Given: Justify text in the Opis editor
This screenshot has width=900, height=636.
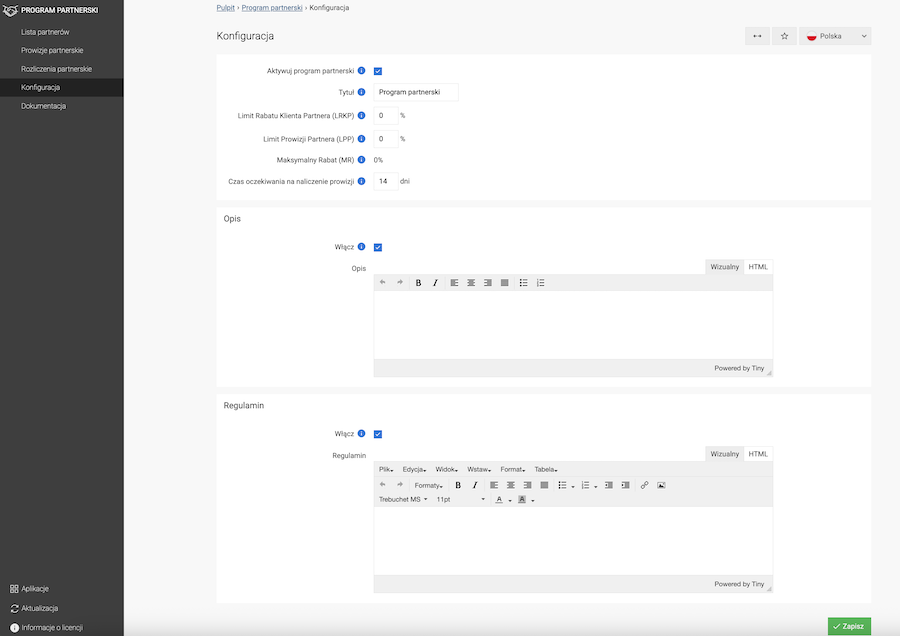Looking at the screenshot, I should (505, 282).
